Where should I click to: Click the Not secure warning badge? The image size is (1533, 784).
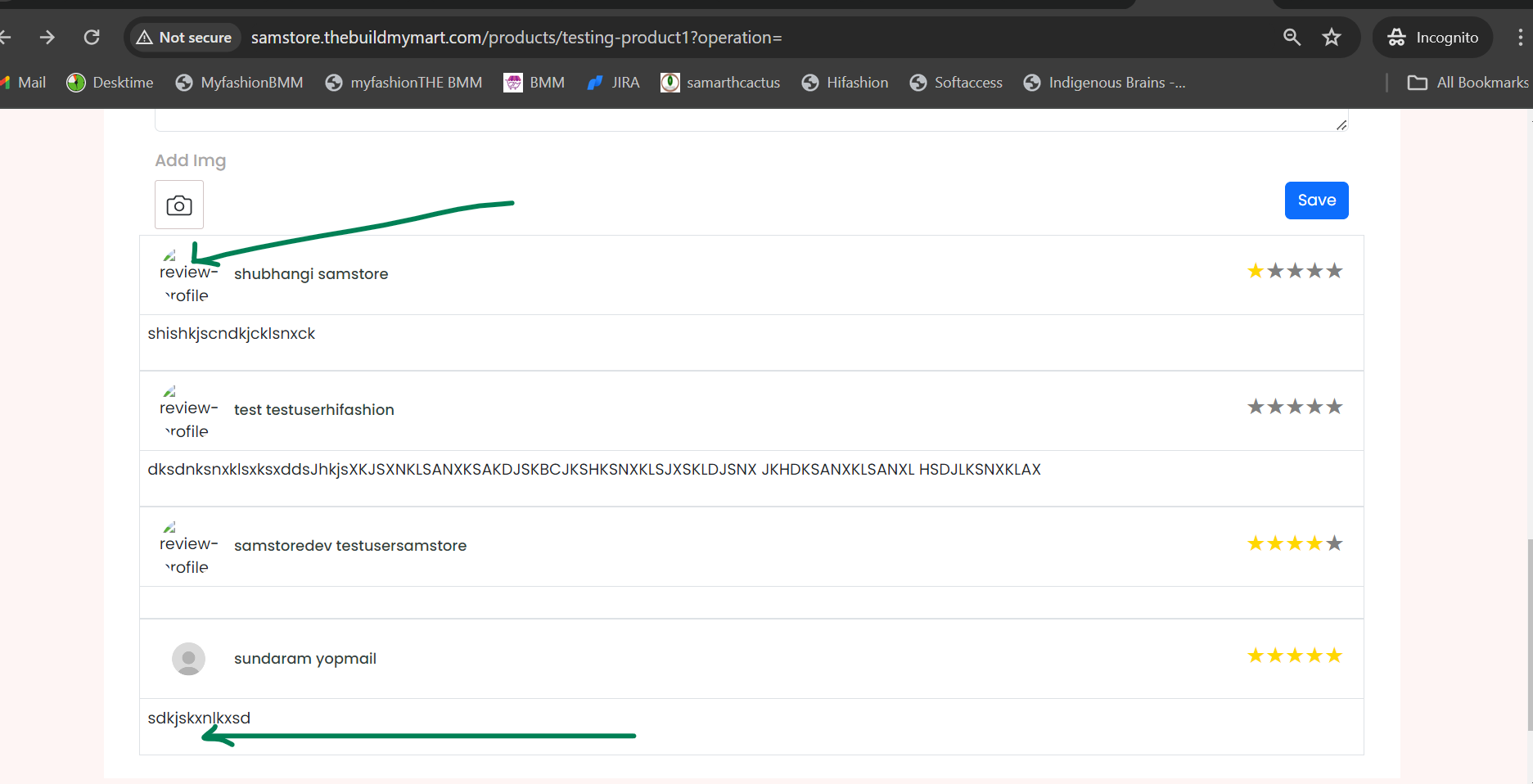(185, 38)
